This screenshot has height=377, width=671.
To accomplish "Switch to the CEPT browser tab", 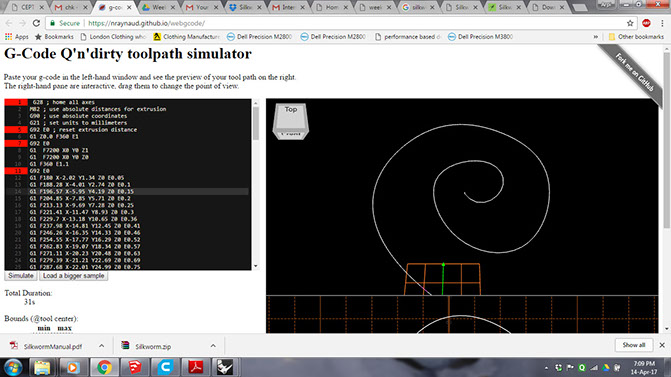I will [x=27, y=7].
